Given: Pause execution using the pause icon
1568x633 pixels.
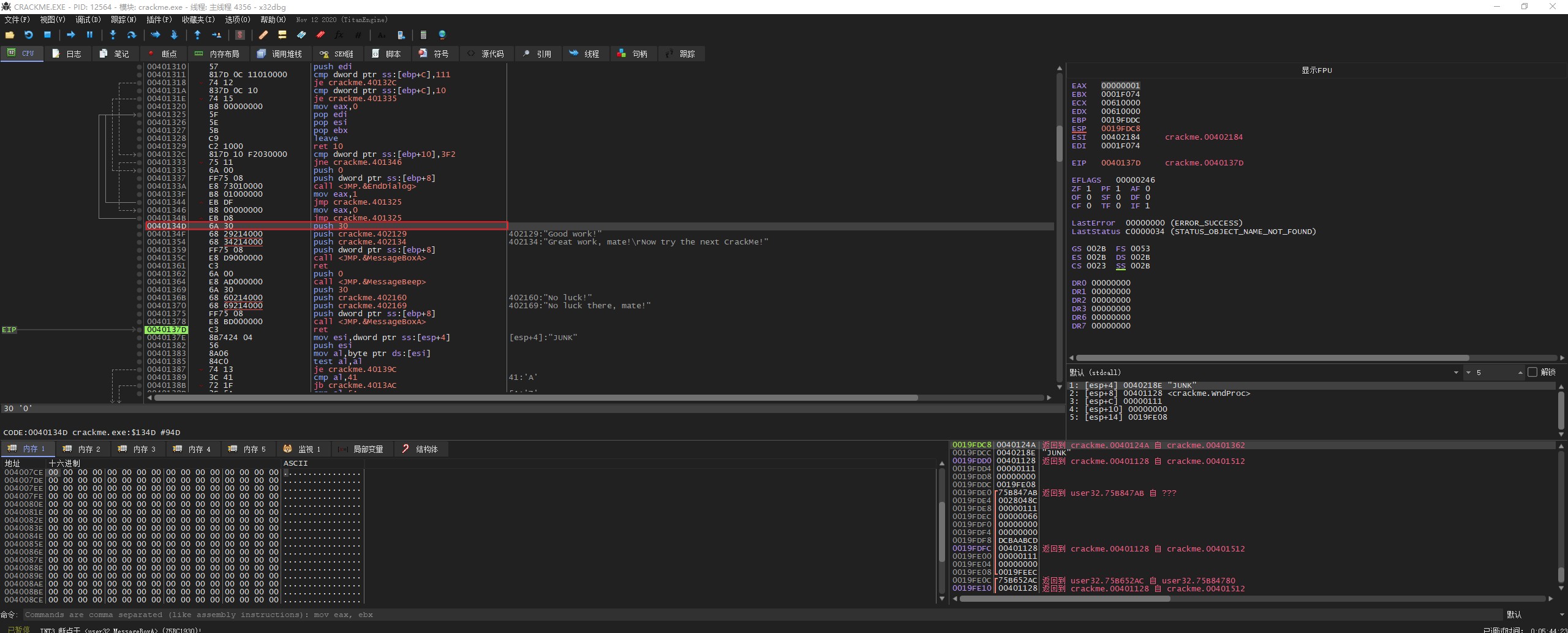Looking at the screenshot, I should tap(89, 35).
